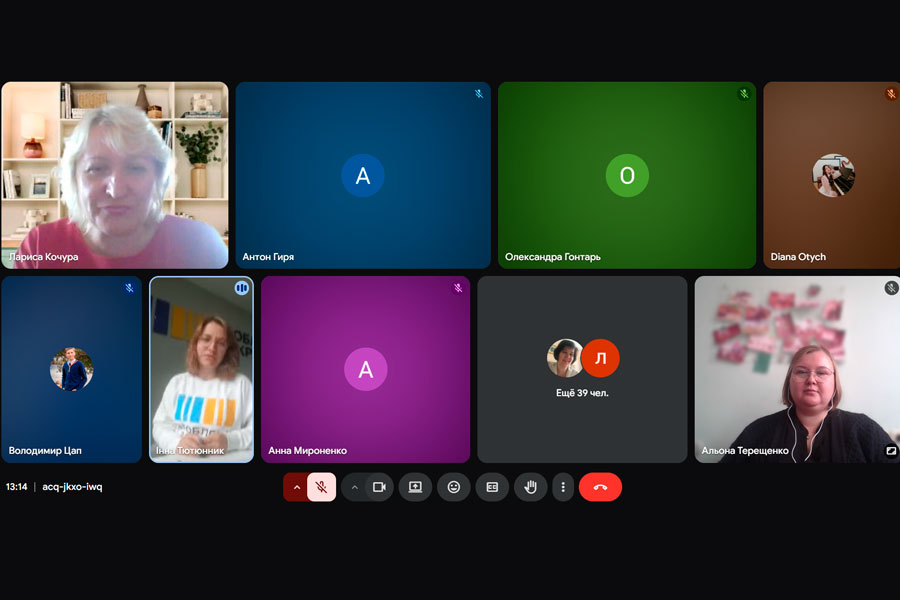Open the Ещё 39 чел. tile
The image size is (900, 600).
[x=582, y=369]
